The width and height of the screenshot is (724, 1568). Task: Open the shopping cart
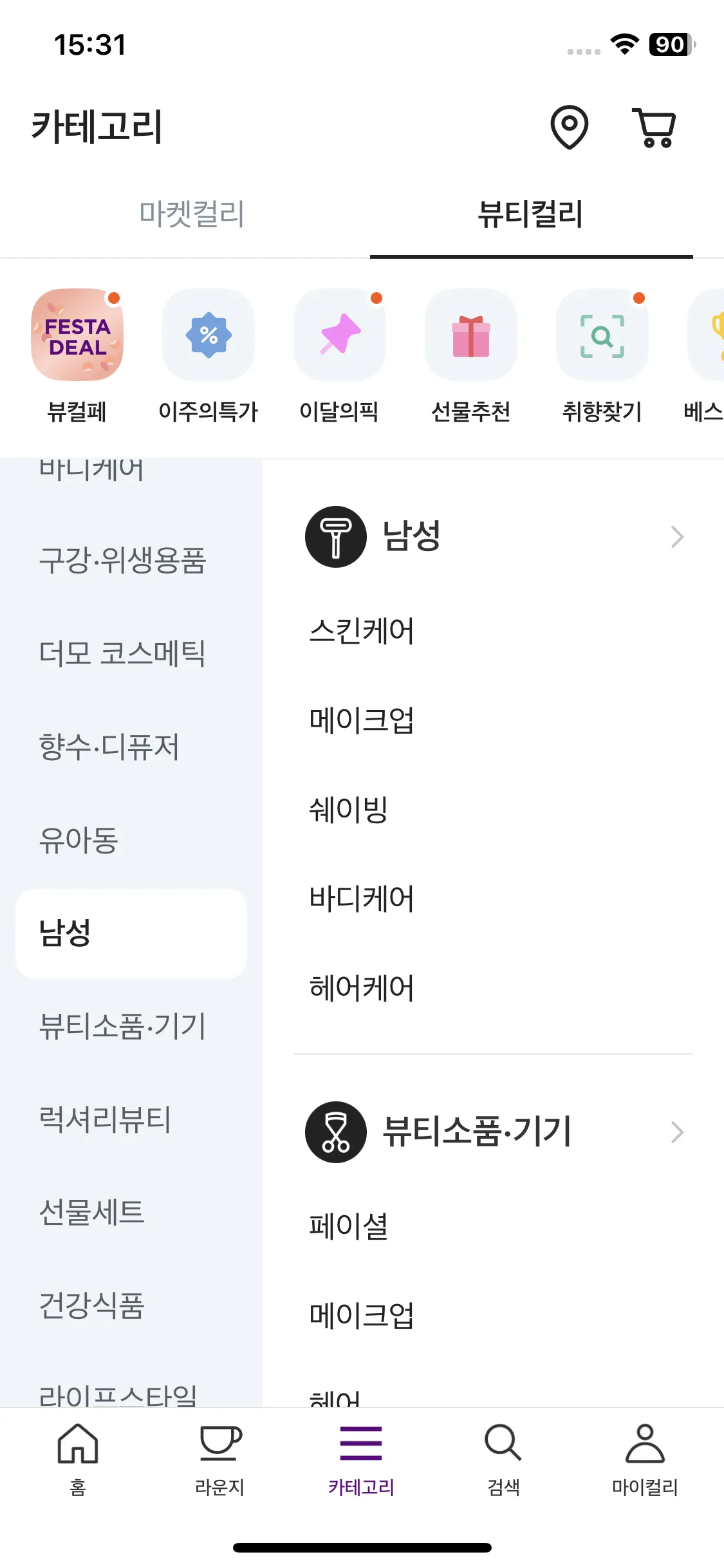click(x=655, y=127)
